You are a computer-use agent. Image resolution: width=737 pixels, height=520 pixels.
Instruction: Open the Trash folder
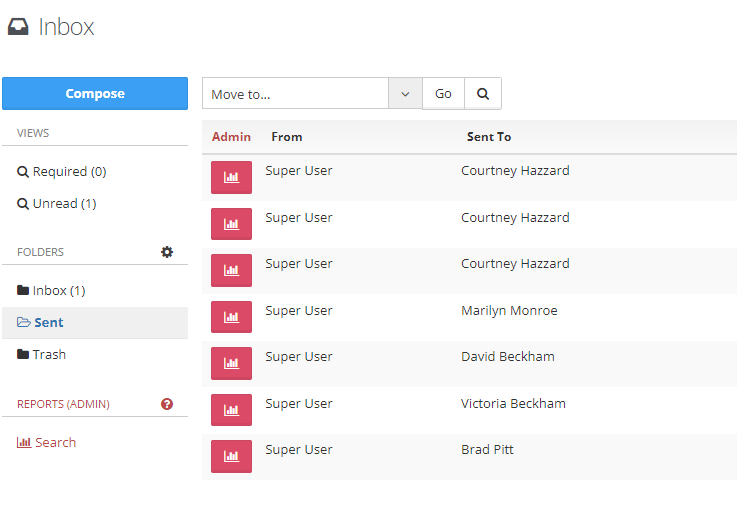49,355
